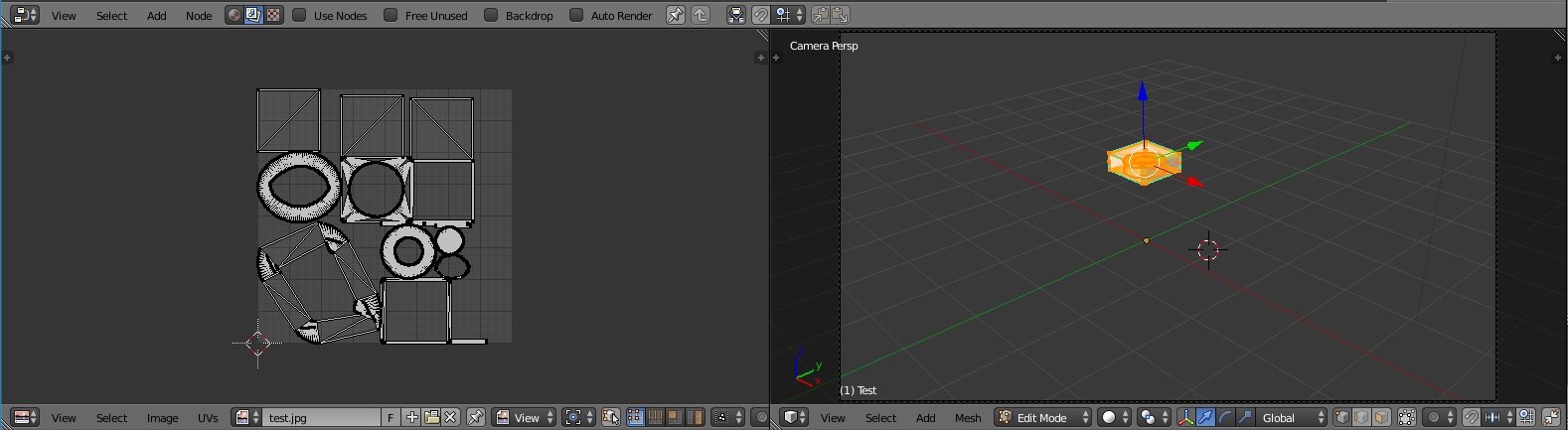Select the translate manipulator arrow icon
Screen dimensions: 1568x430
(1205, 417)
